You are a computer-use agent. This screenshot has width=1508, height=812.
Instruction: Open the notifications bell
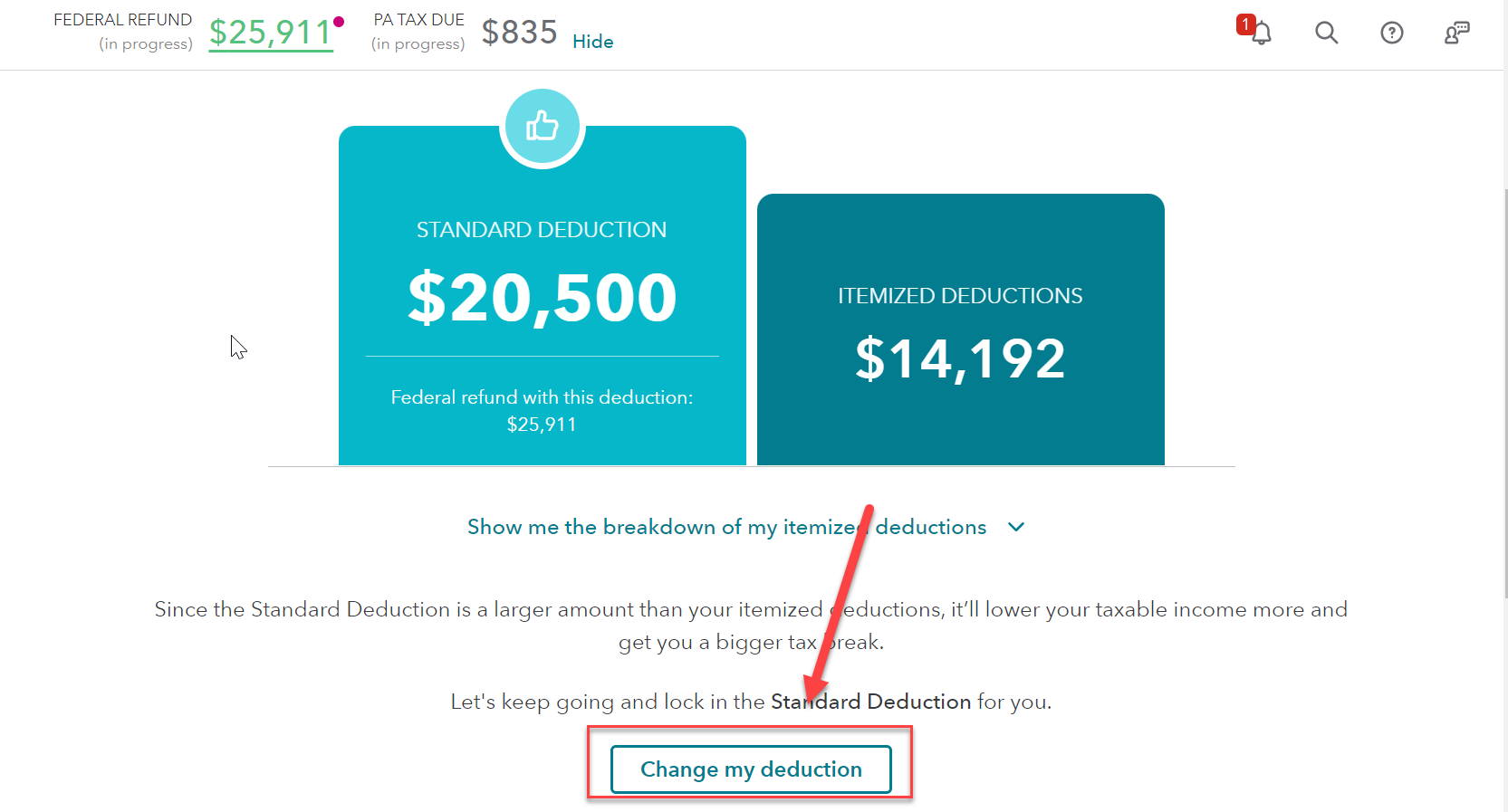click(1262, 34)
